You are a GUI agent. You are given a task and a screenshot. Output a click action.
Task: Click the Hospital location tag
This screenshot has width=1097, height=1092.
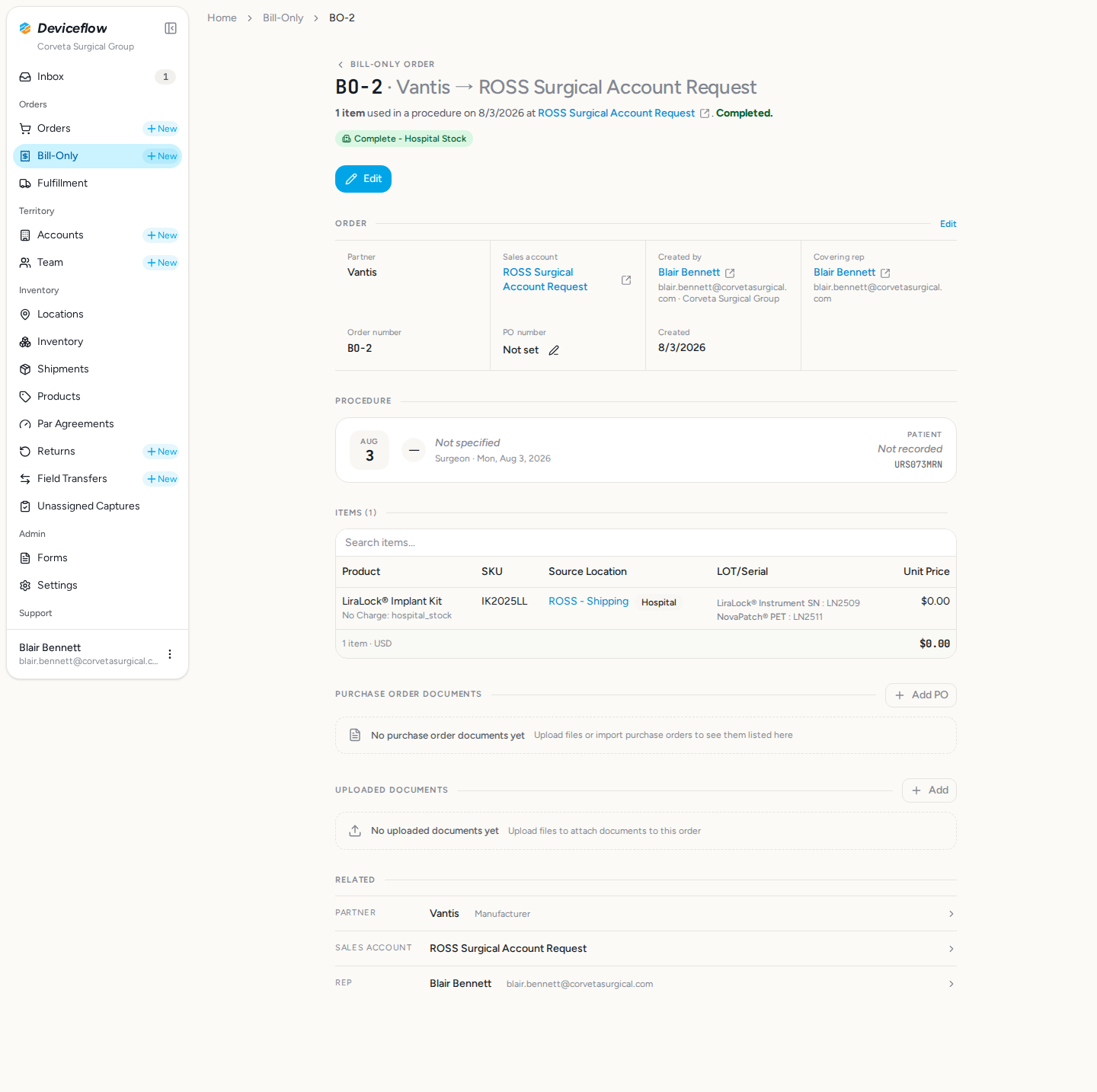[x=659, y=602]
